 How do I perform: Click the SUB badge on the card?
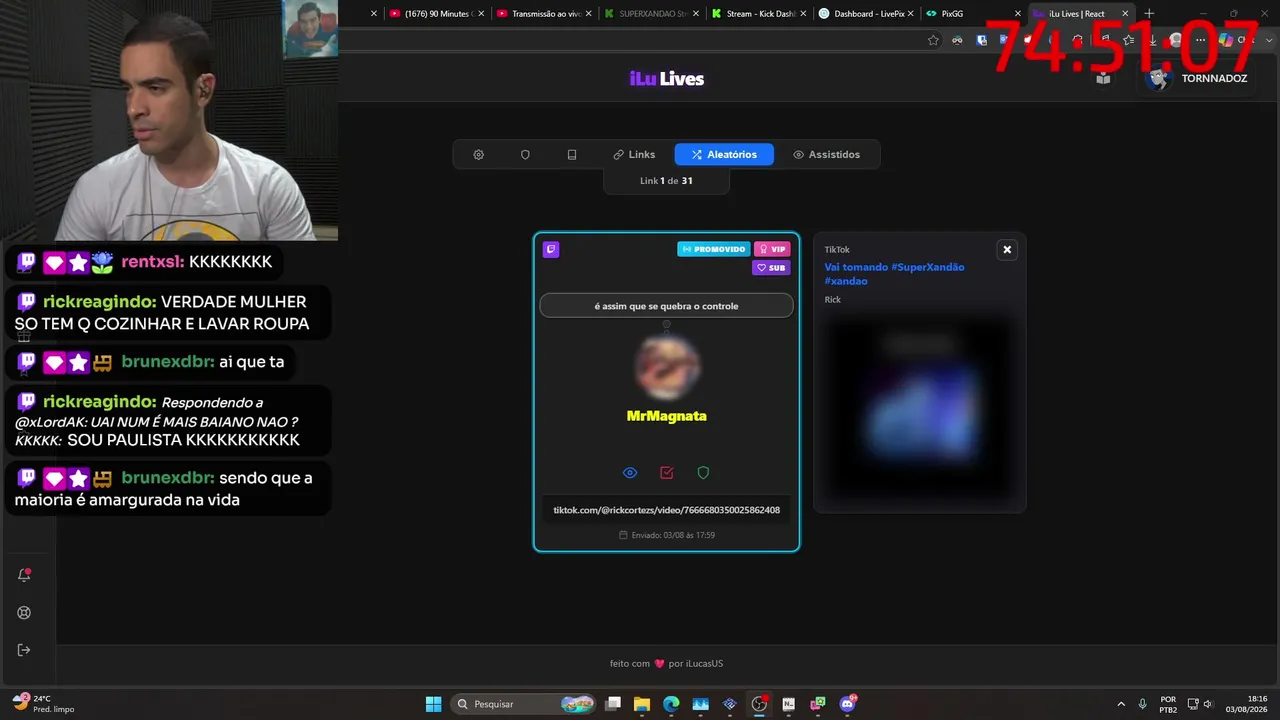771,268
